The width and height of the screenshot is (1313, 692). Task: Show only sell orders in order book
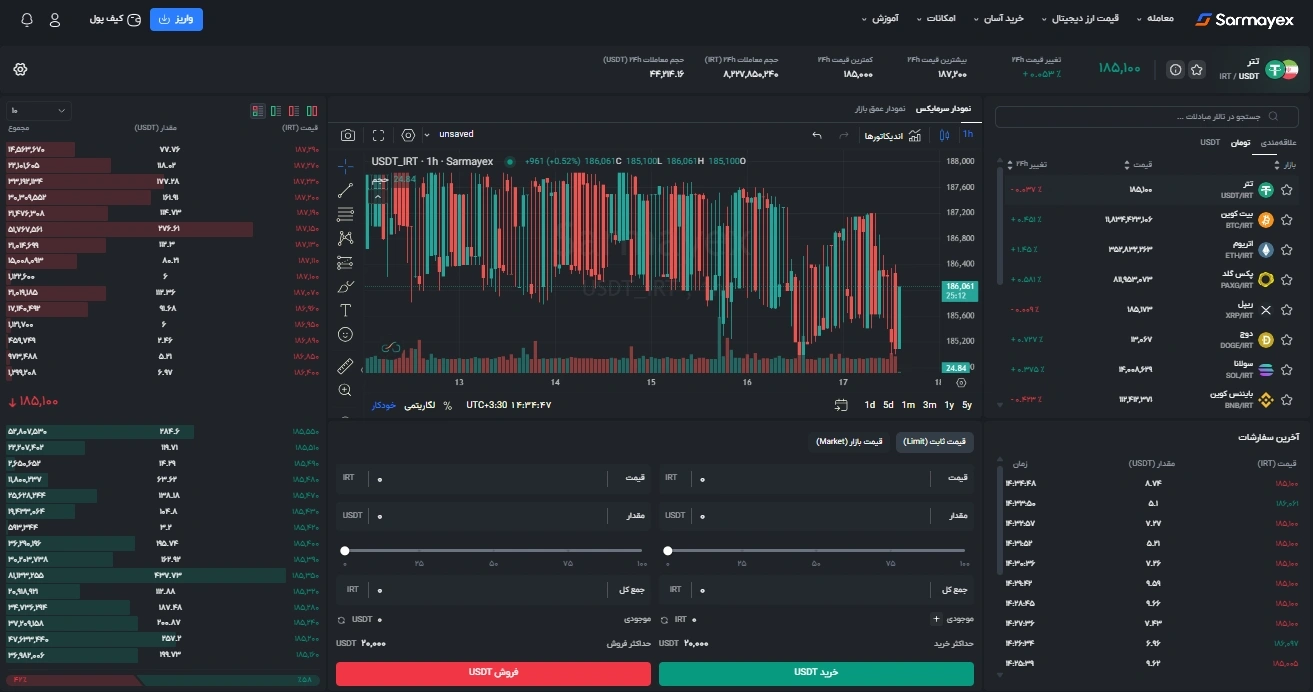click(293, 110)
